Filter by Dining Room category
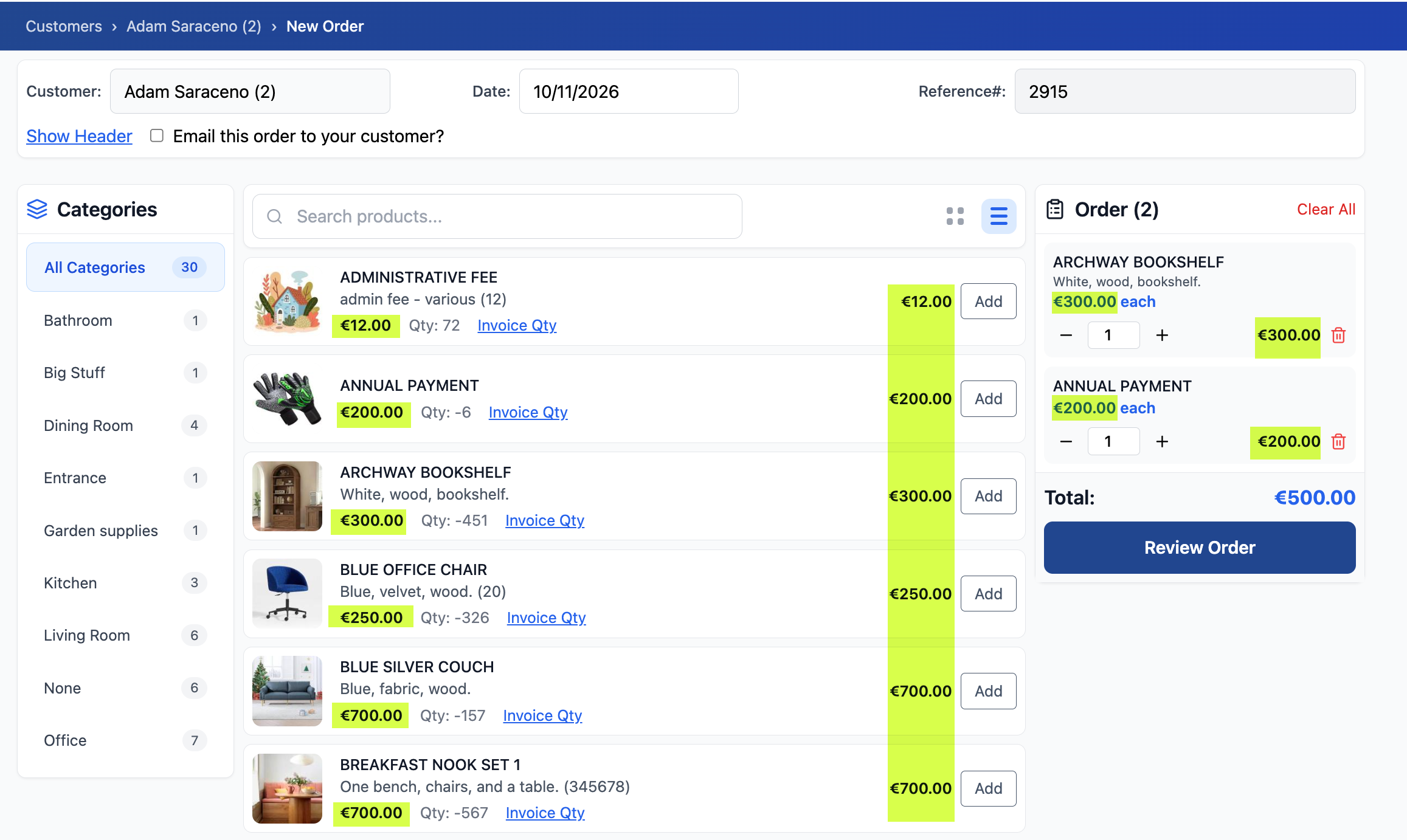 pyautogui.click(x=125, y=425)
